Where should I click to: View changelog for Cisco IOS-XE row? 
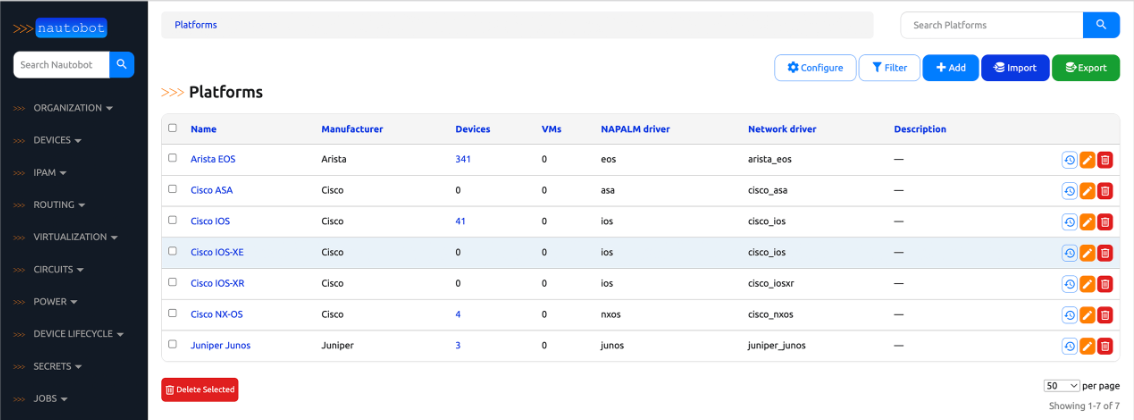point(1069,253)
